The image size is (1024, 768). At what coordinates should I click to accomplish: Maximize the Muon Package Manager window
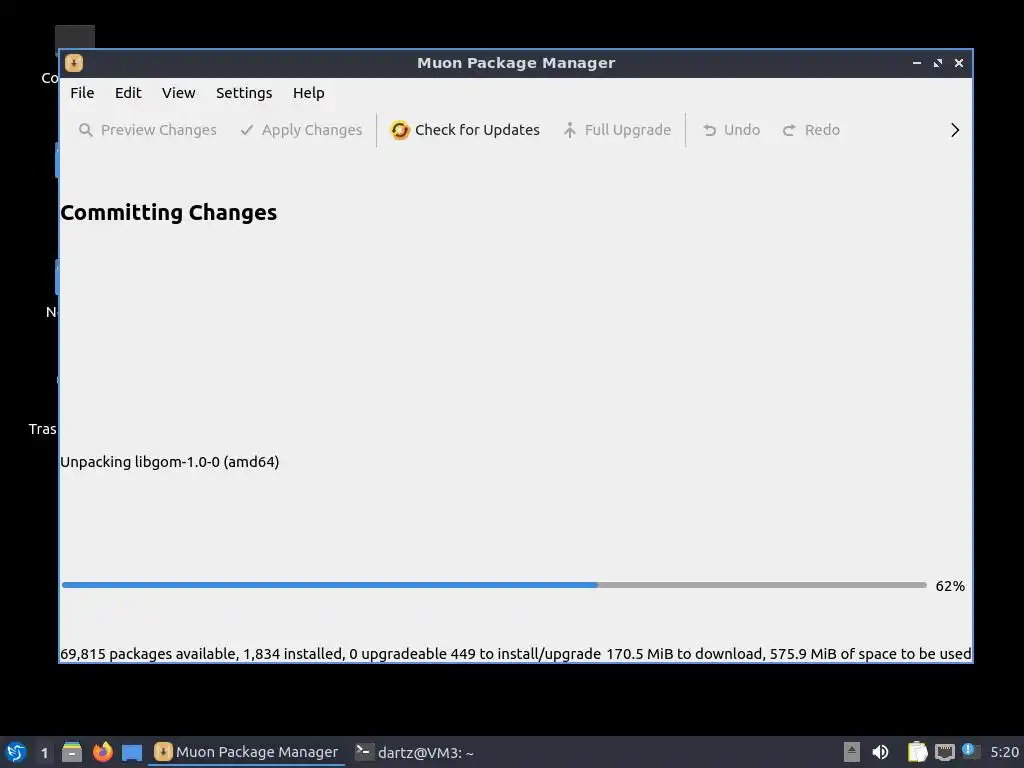pos(938,63)
